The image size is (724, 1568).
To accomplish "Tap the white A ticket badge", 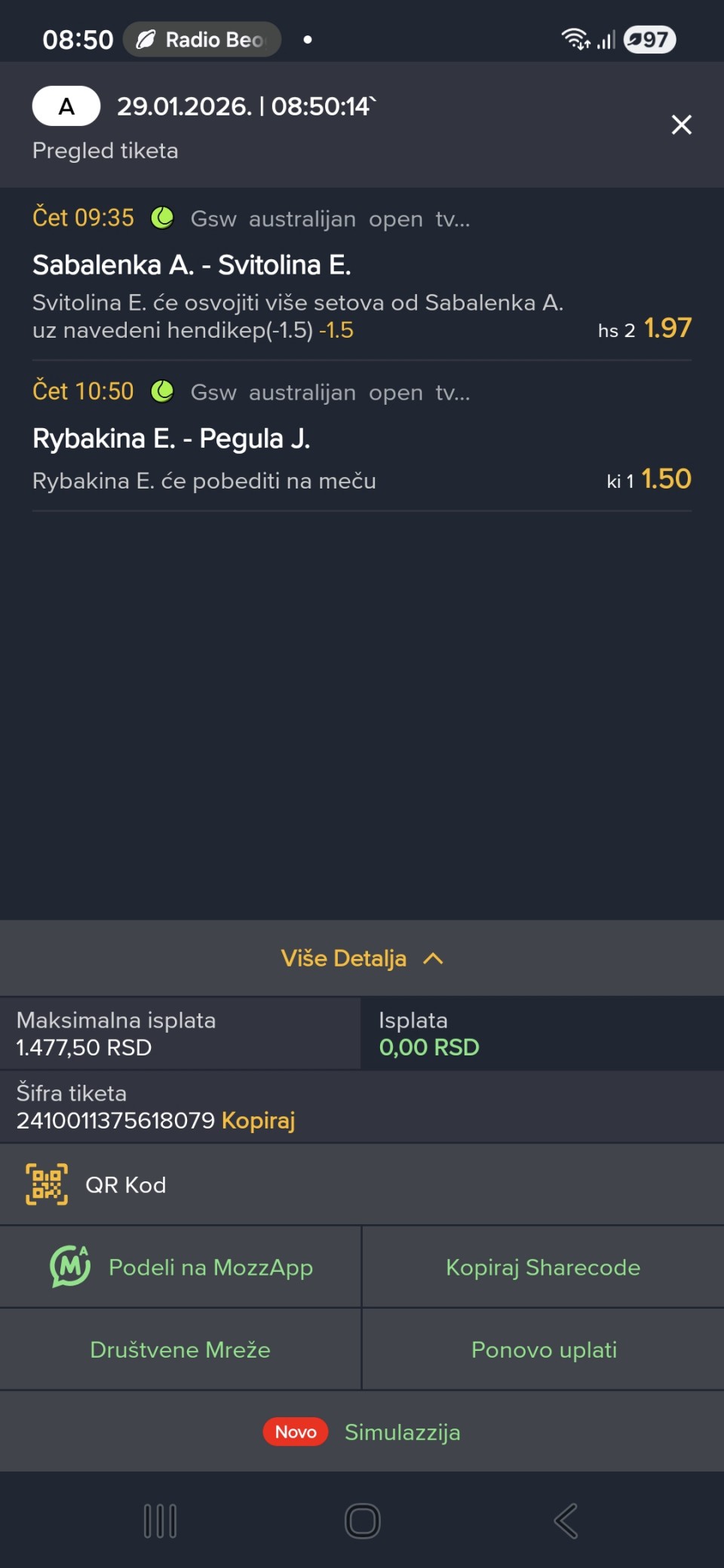I will click(66, 106).
